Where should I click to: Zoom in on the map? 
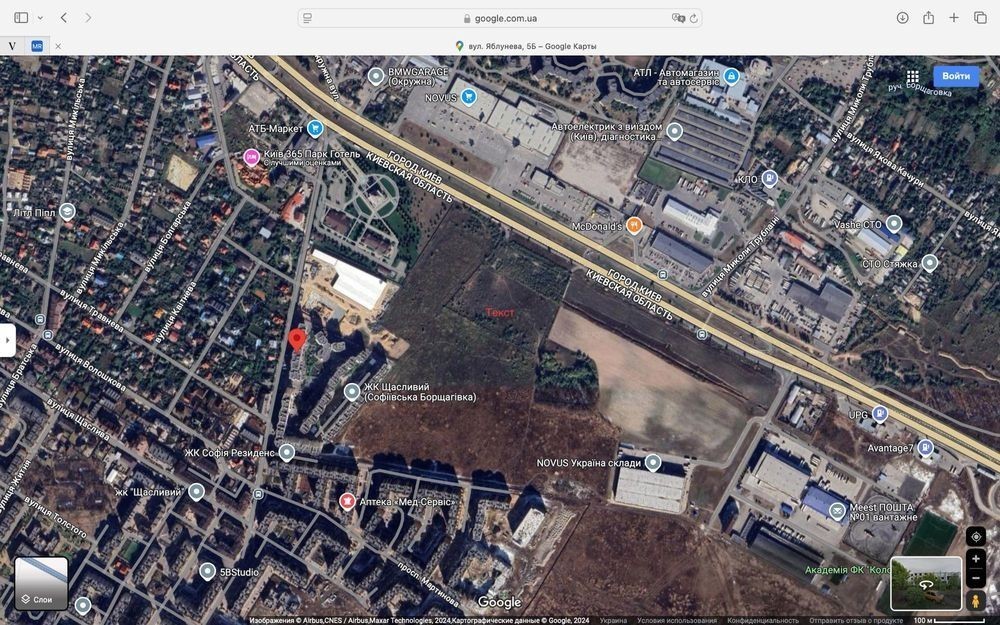point(976,558)
